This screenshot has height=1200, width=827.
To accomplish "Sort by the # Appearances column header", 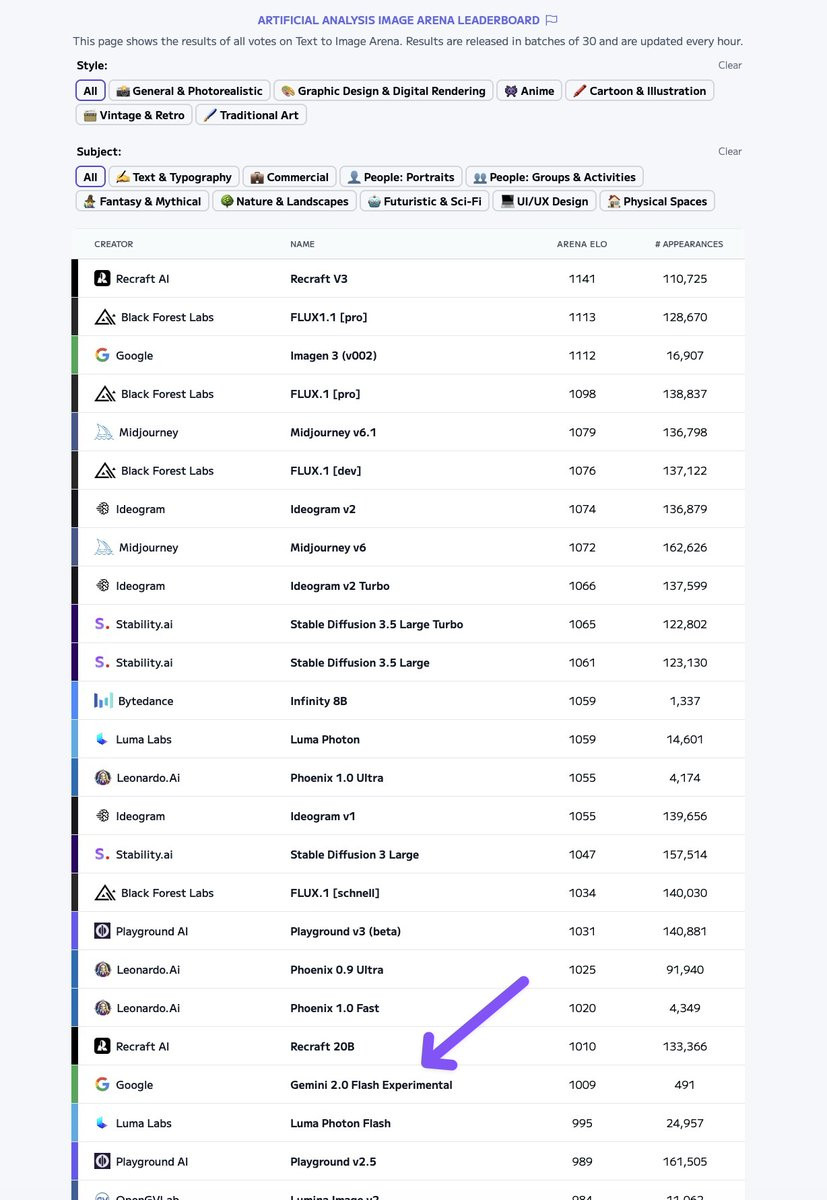I will (689, 244).
